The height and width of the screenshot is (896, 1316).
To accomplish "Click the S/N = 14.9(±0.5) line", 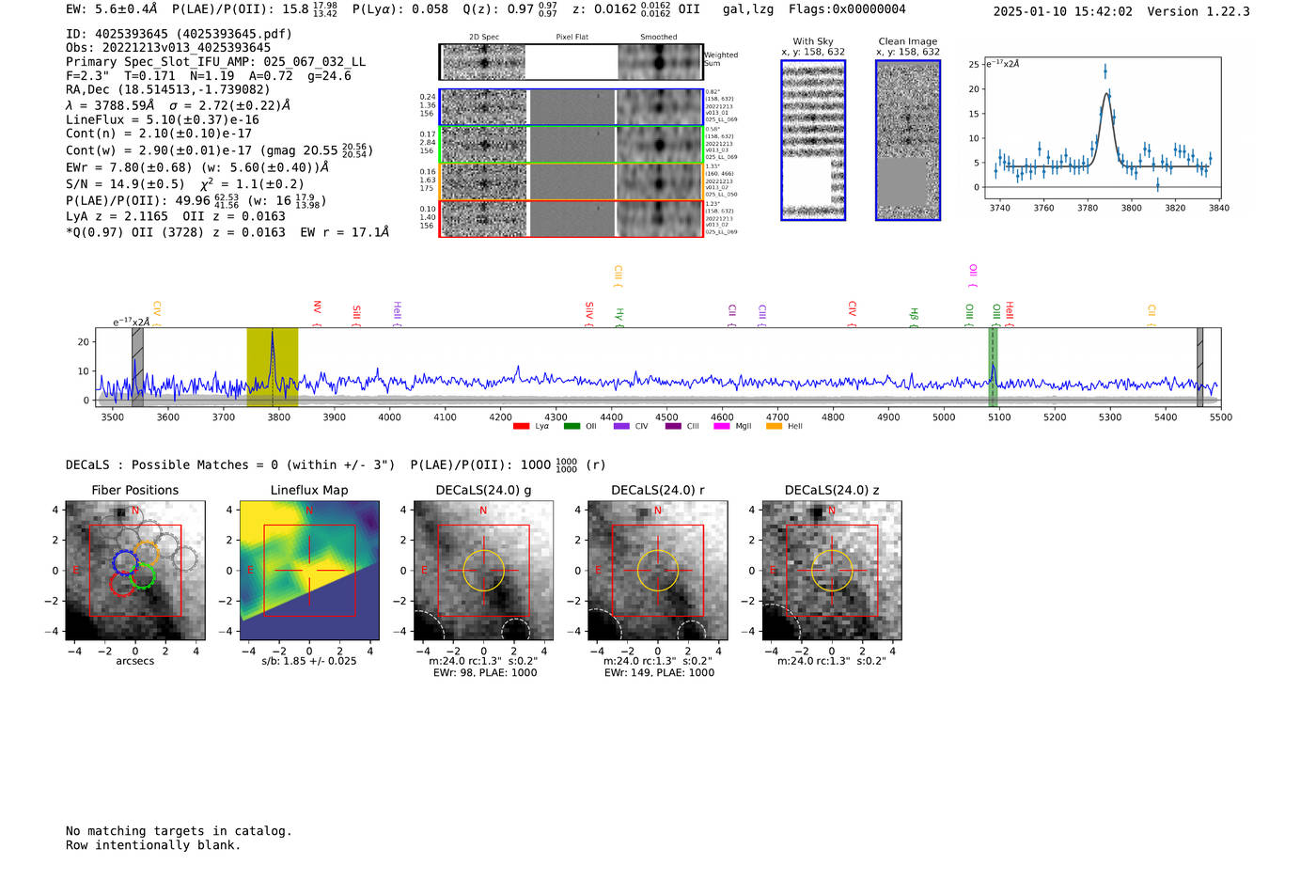I will (x=185, y=184).
